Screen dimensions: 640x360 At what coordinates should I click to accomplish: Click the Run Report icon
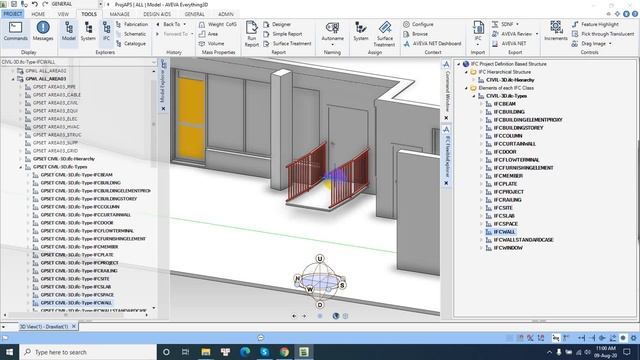(x=251, y=34)
